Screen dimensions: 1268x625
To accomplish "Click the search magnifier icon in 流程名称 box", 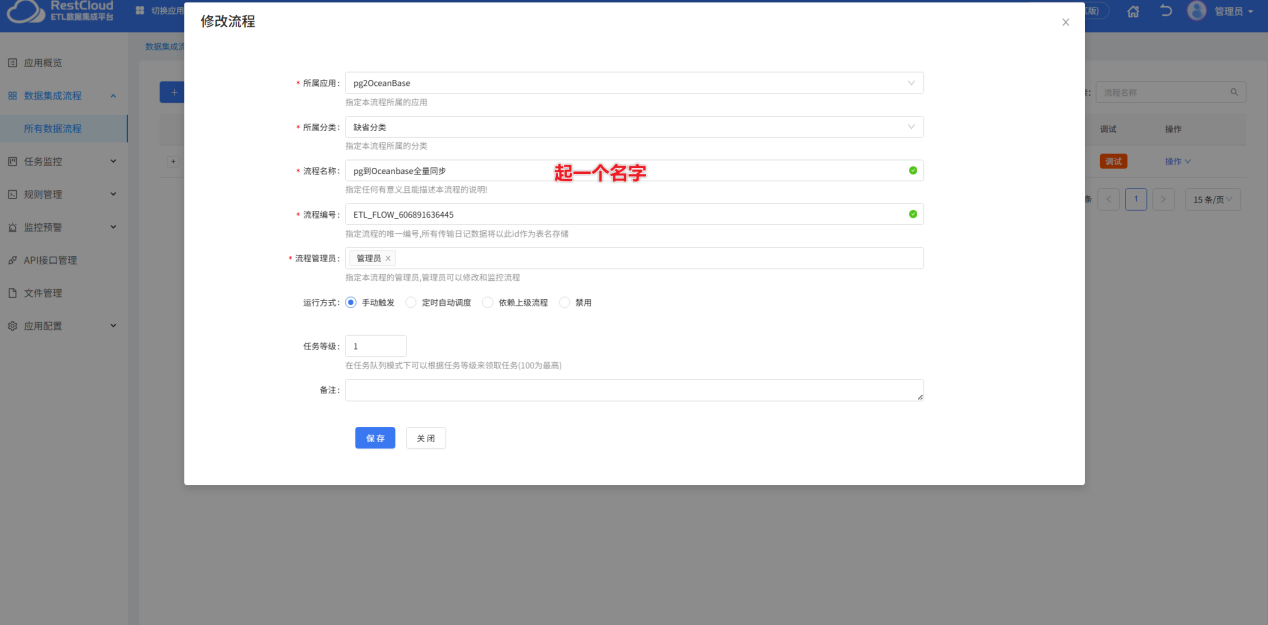I will point(1235,92).
